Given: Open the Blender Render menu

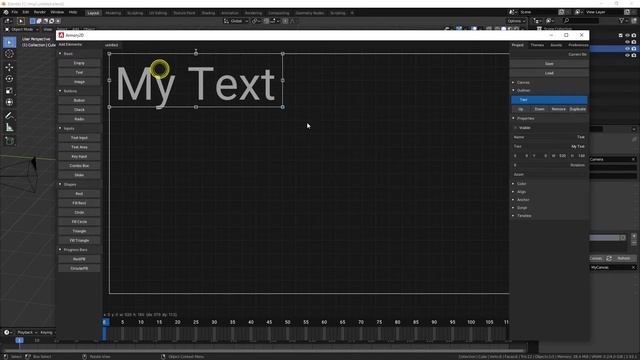Looking at the screenshot, I should pyautogui.click(x=40, y=12).
